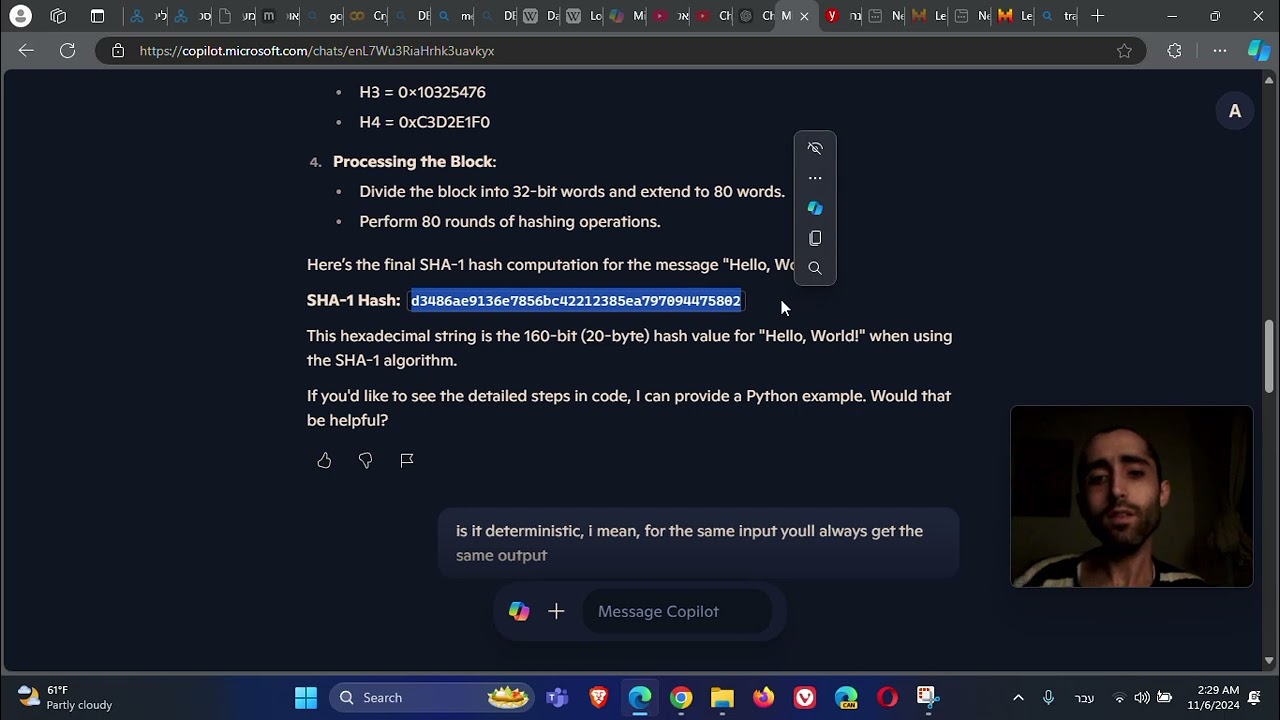Open the account avatar labeled A
Screen dimensions: 1280x720
pos(1235,111)
